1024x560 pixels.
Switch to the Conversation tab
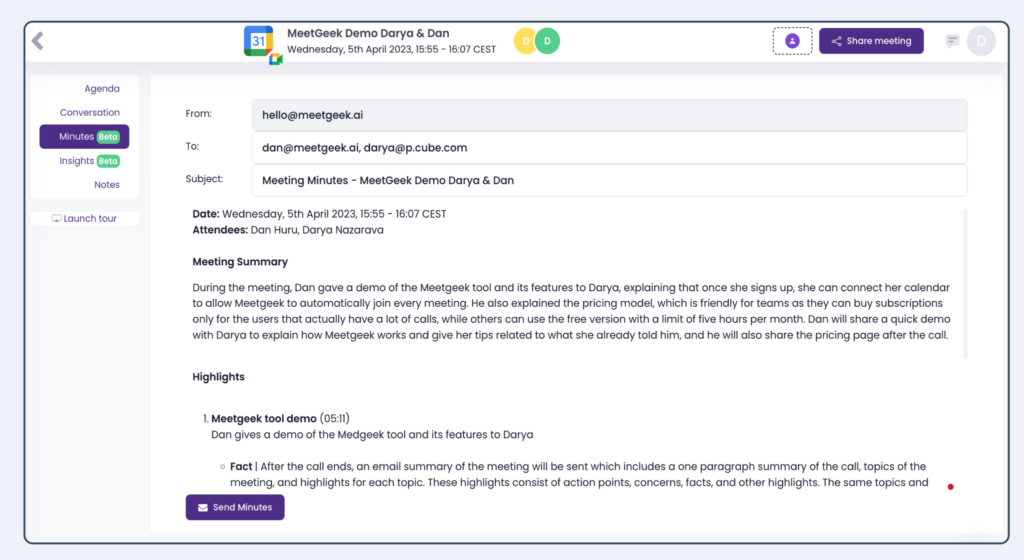pyautogui.click(x=89, y=112)
